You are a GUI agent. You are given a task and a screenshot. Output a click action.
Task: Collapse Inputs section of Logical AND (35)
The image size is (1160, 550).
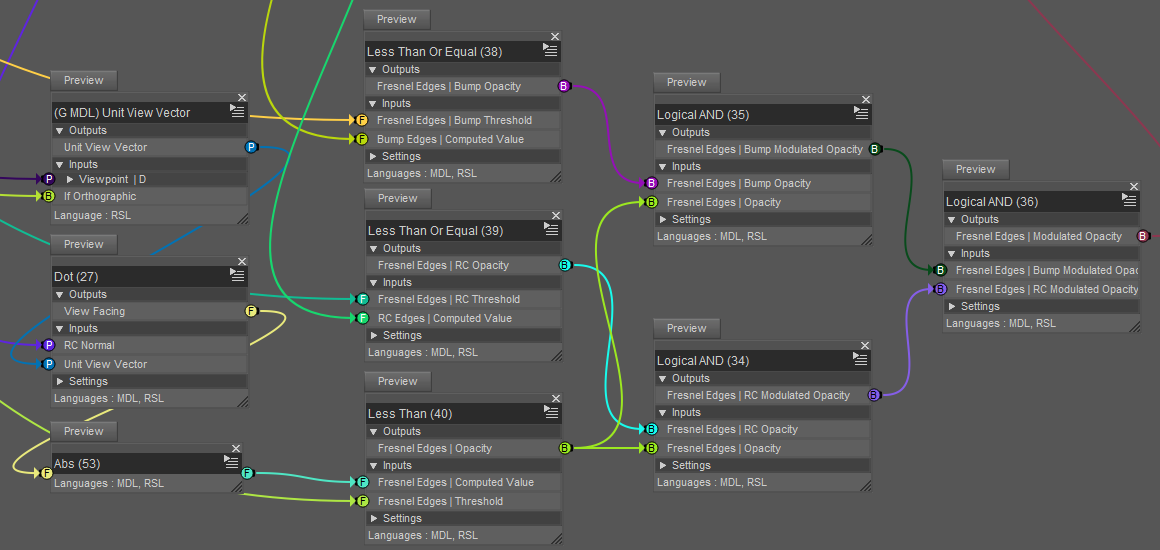coord(661,167)
